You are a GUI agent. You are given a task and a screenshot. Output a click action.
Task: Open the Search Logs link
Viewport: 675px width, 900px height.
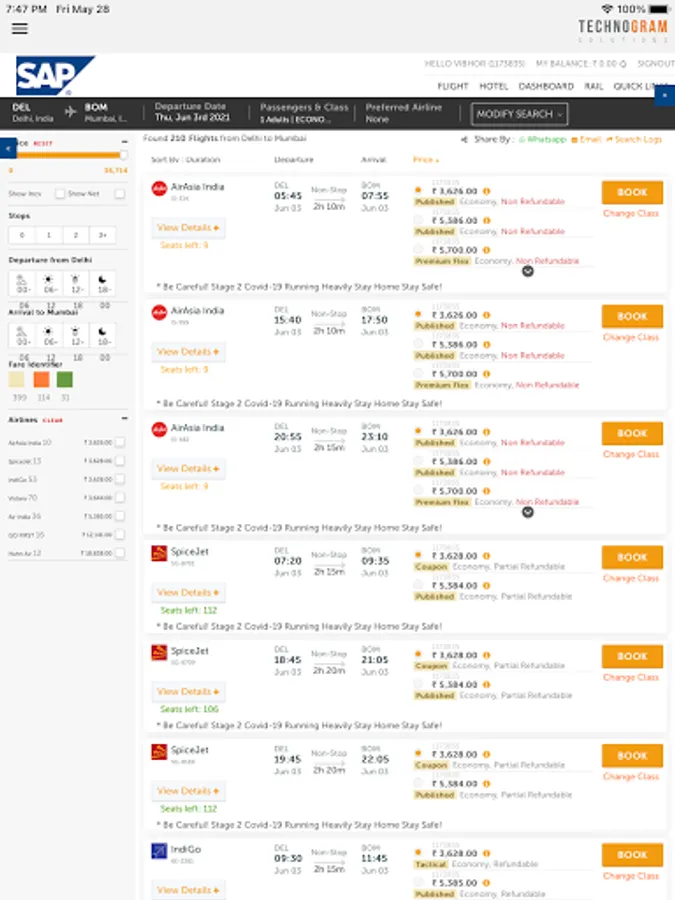pos(634,139)
